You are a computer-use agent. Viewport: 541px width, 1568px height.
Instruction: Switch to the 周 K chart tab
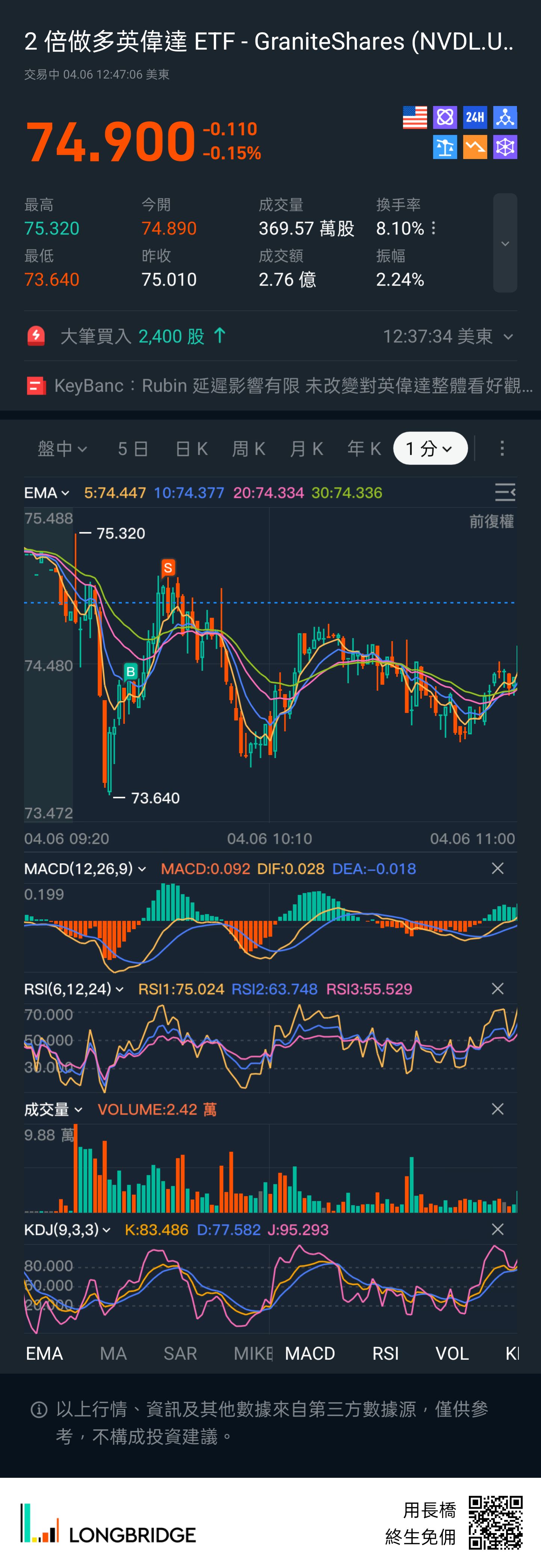249,449
